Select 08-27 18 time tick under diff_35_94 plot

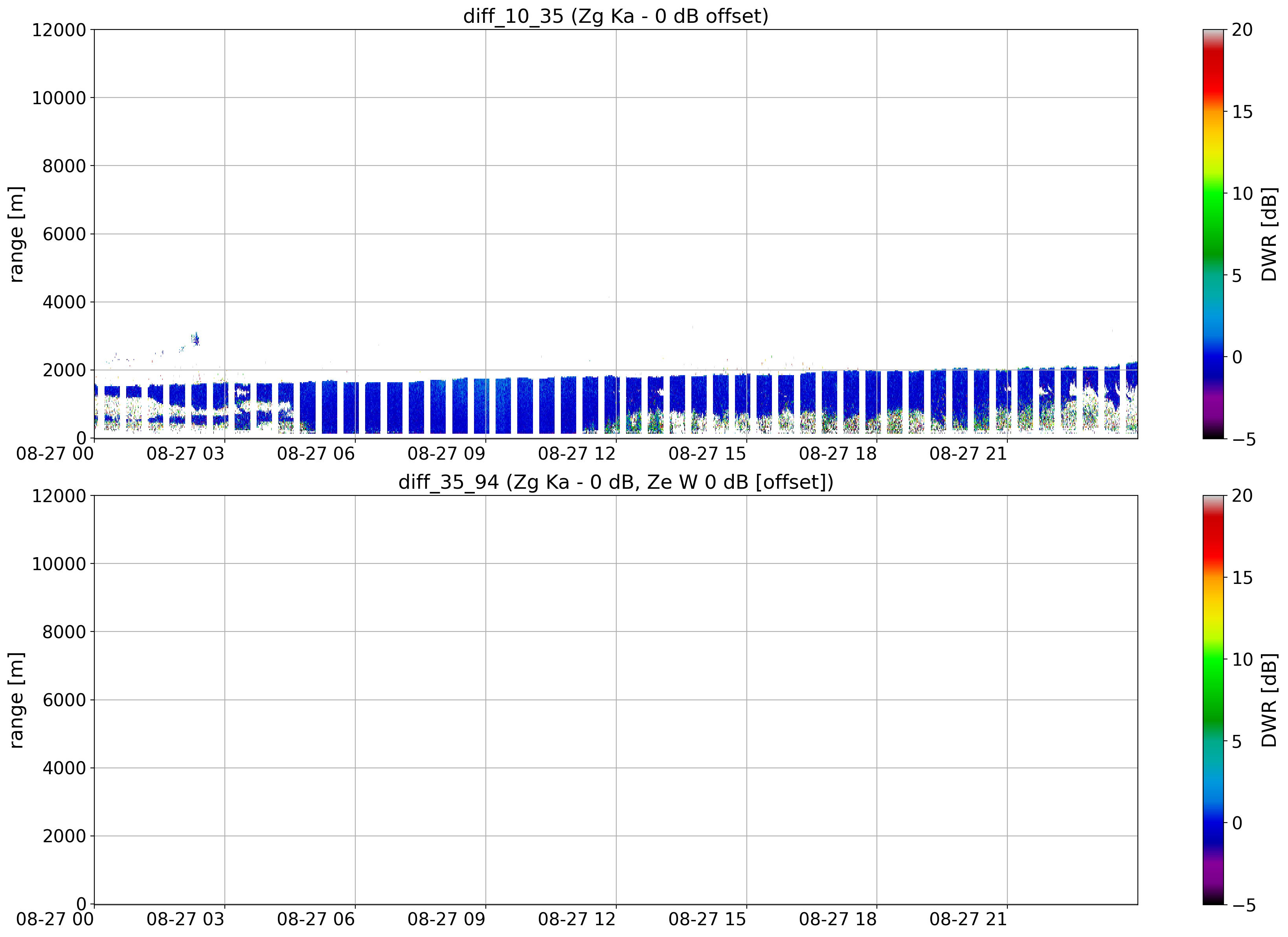coord(838,919)
